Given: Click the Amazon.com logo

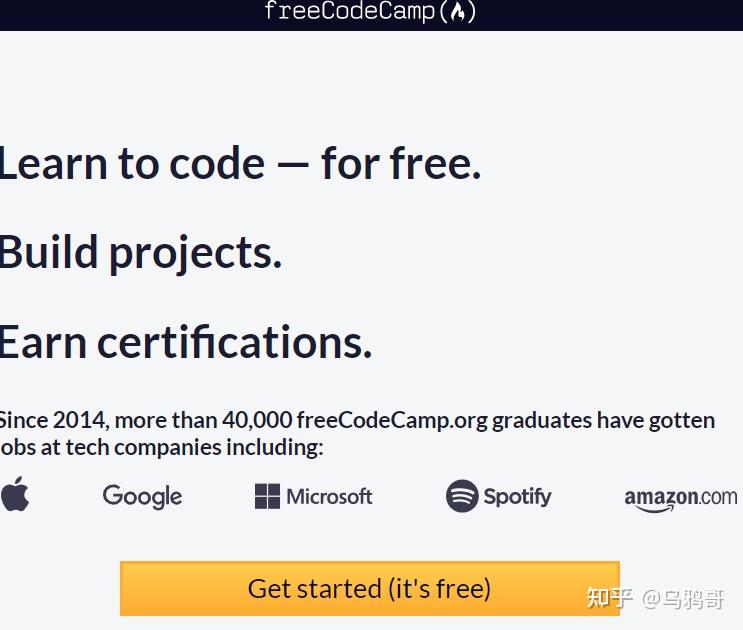Looking at the screenshot, I should tap(680, 498).
